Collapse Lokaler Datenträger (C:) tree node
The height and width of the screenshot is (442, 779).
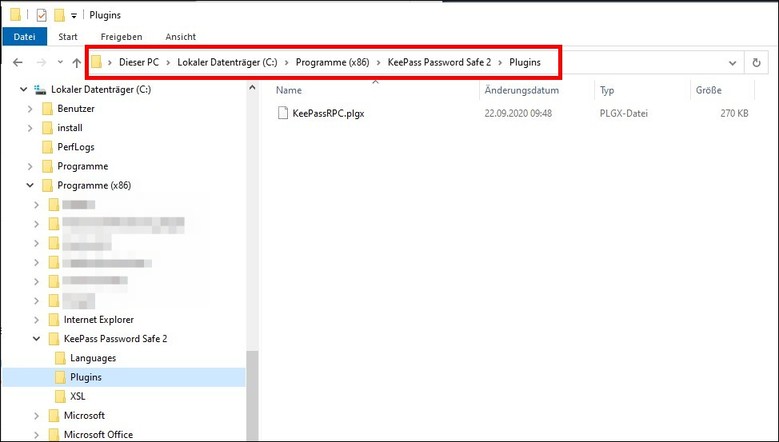click(23, 90)
